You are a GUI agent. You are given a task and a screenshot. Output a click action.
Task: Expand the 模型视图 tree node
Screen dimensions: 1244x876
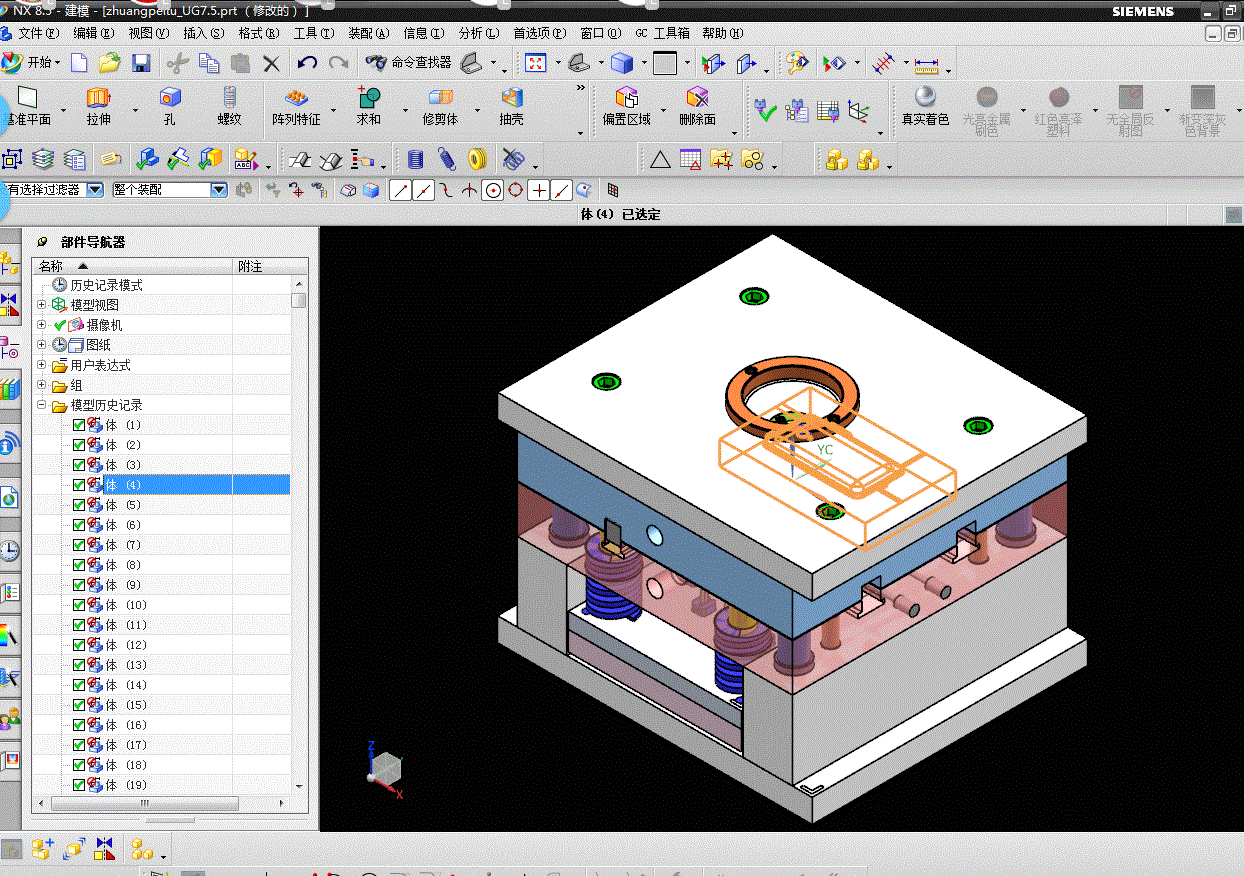coord(42,305)
